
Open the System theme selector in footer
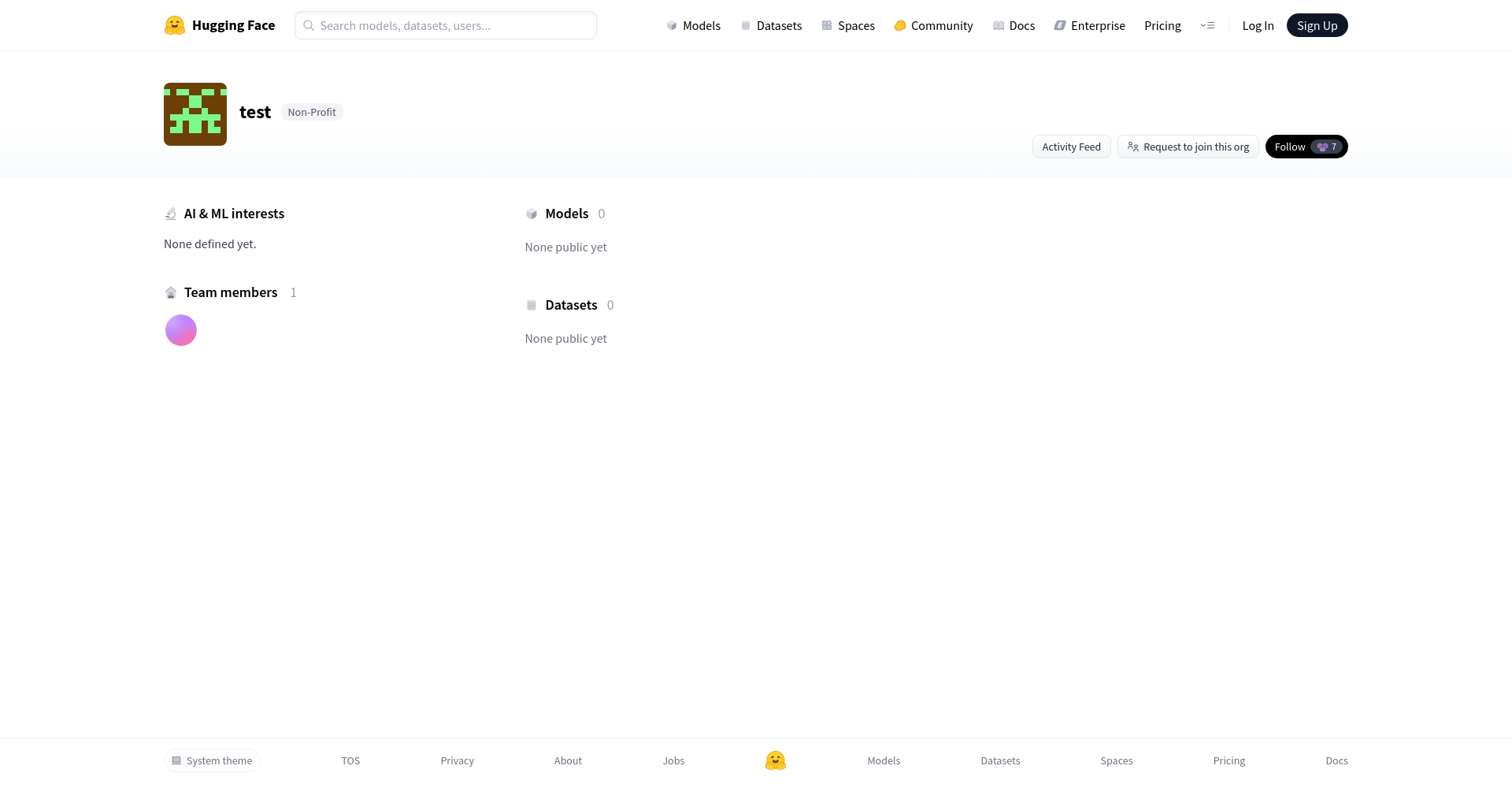(212, 760)
